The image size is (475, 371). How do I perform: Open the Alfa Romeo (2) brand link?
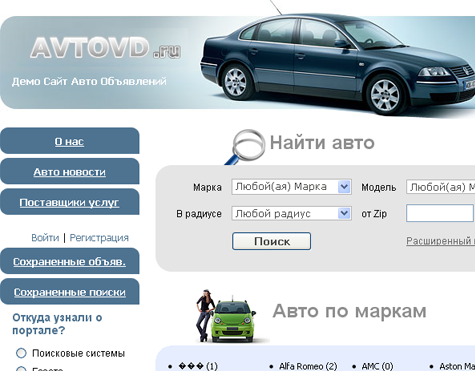(308, 366)
